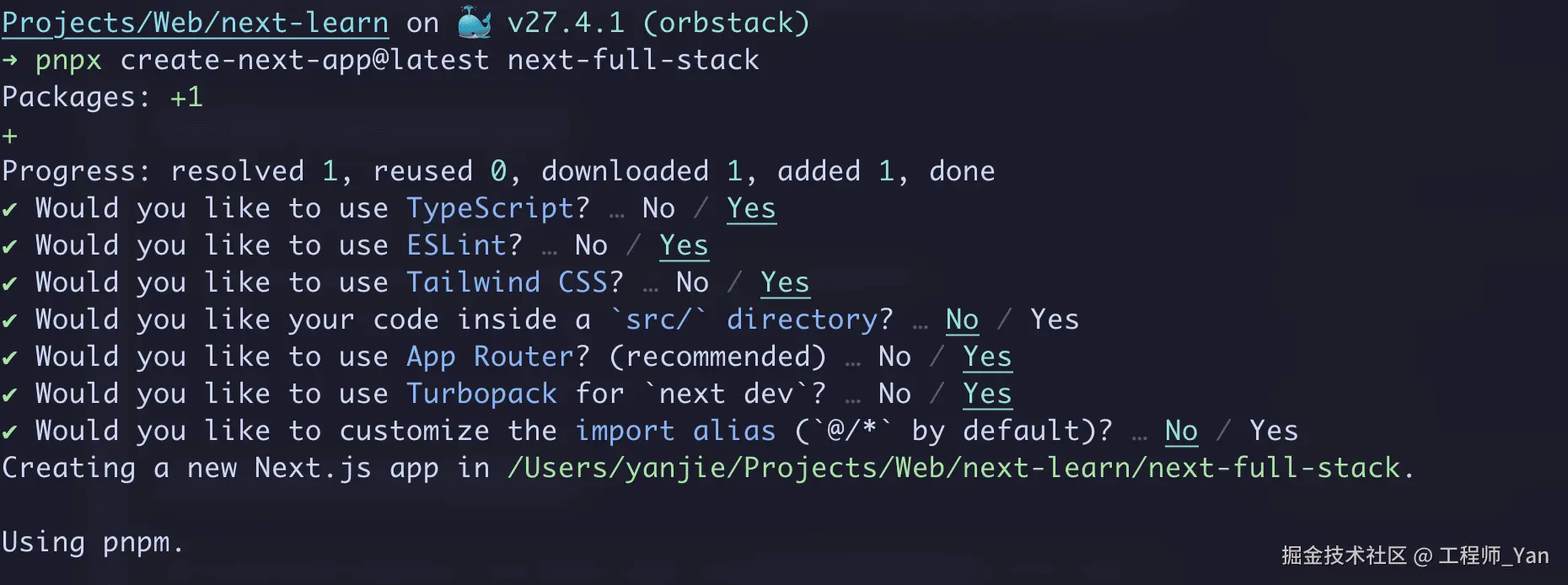
Task: Select the underlined No for src/ directory
Action: click(x=962, y=319)
